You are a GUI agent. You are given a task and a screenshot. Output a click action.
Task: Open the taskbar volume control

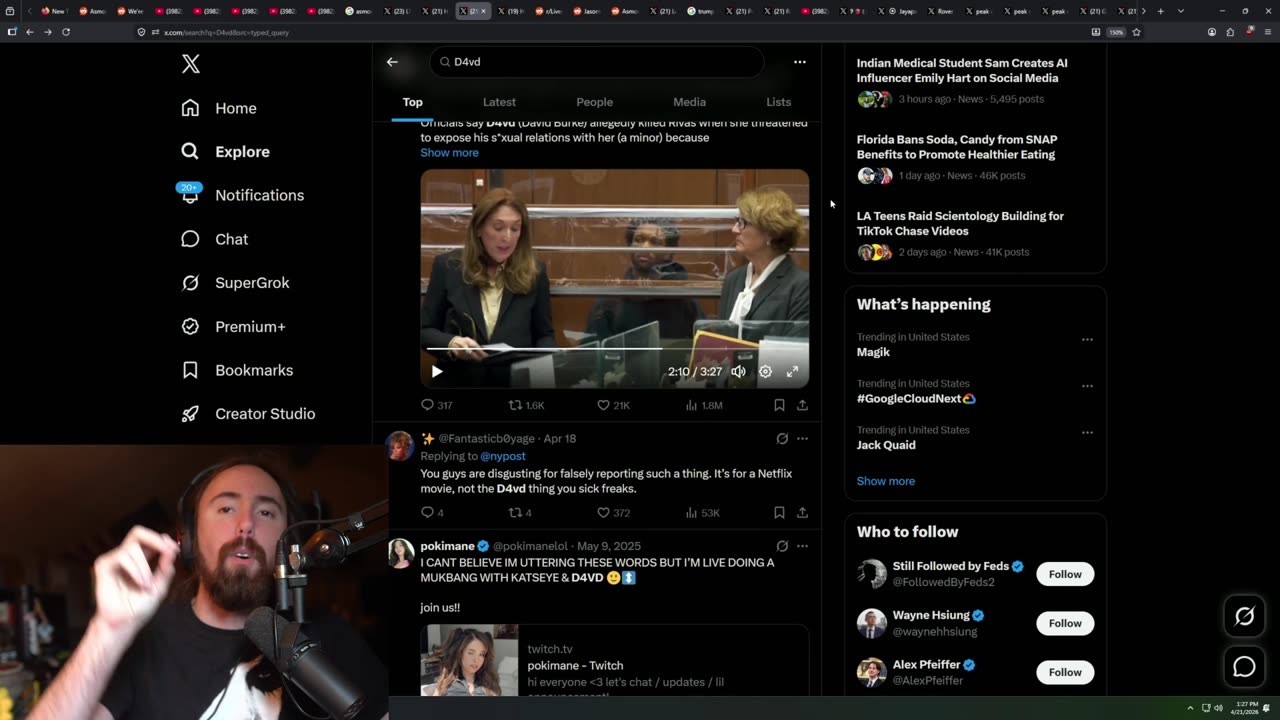[1218, 708]
